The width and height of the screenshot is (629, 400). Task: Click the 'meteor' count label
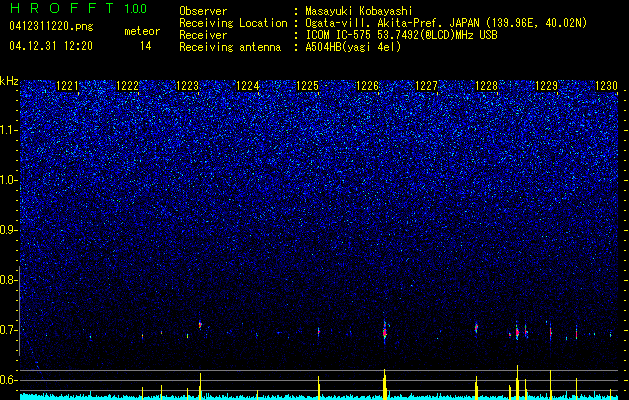[x=142, y=31]
